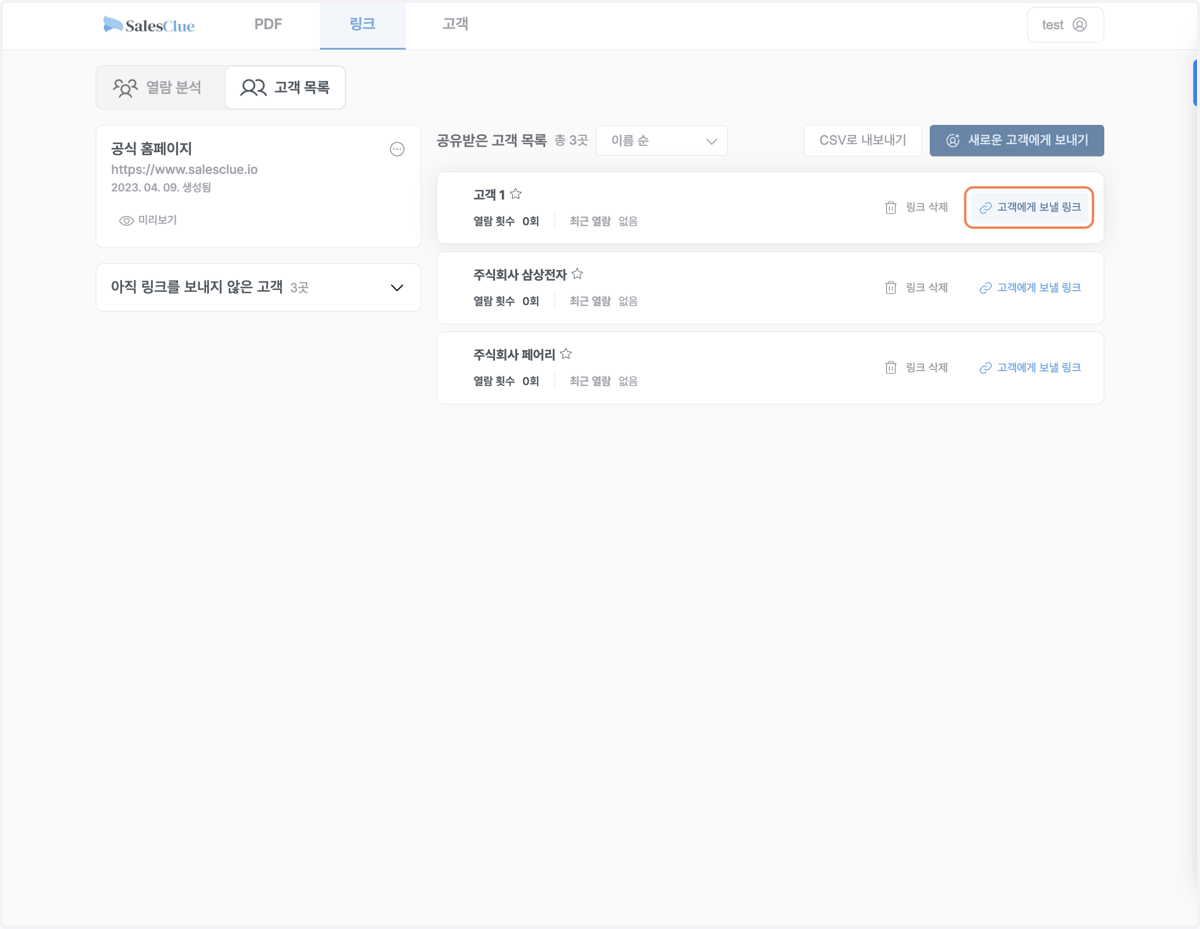
Task: Click link chain icon in 고객 1 row
Action: (985, 208)
